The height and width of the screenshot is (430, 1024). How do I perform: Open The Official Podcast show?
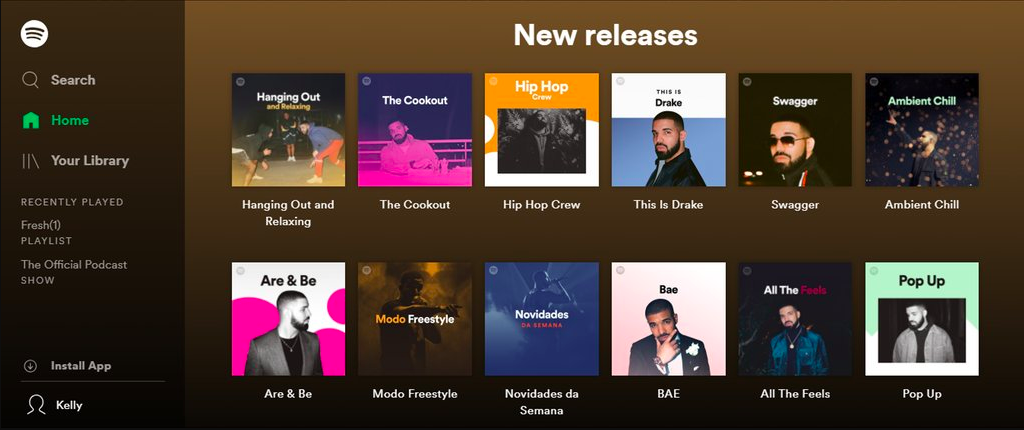74,265
